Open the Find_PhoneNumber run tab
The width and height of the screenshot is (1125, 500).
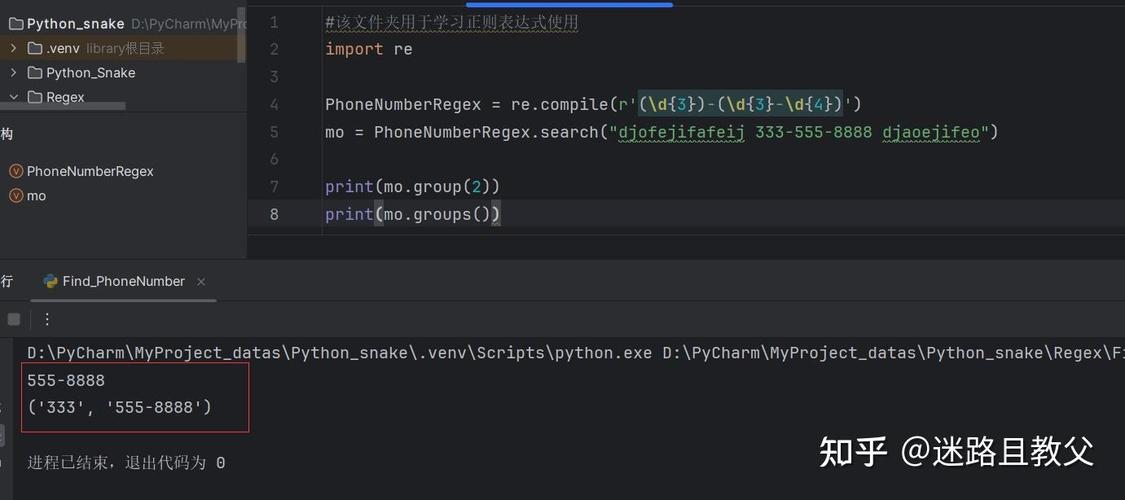[123, 281]
